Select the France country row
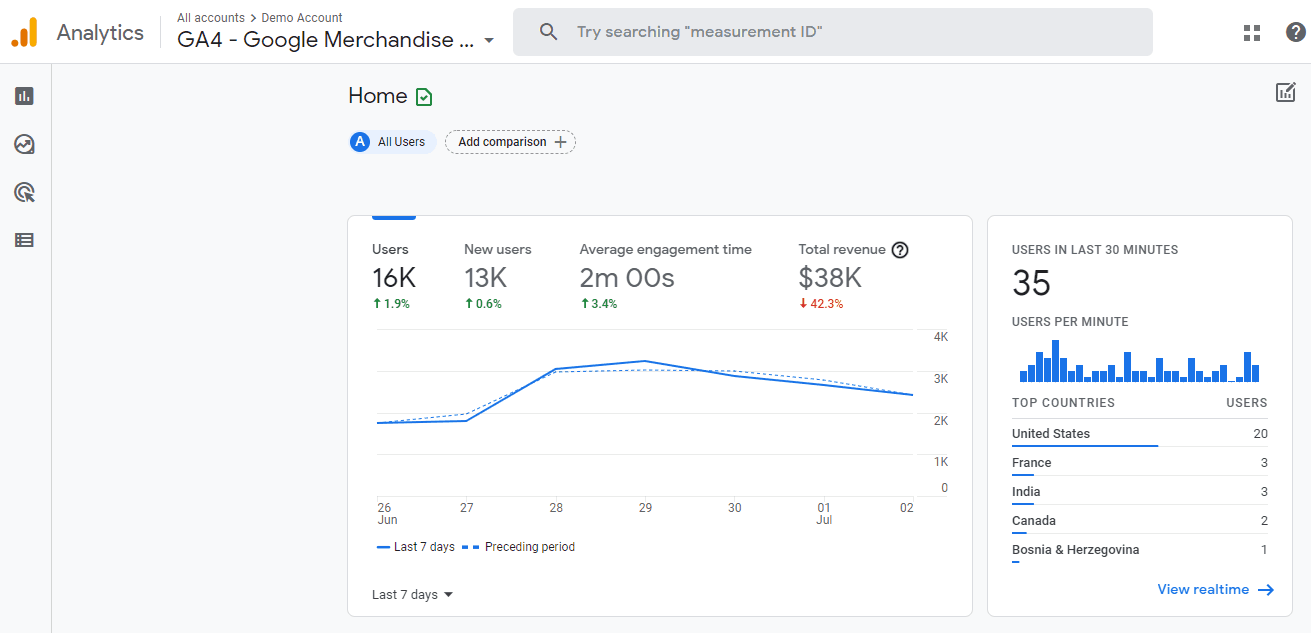Viewport: 1311px width, 633px height. (1140, 463)
